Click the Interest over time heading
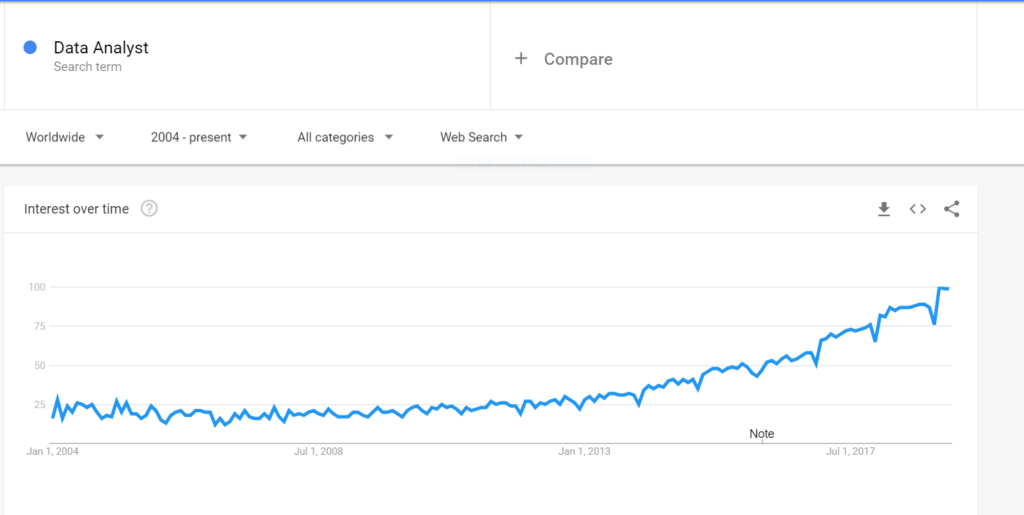The image size is (1024, 515). (76, 209)
